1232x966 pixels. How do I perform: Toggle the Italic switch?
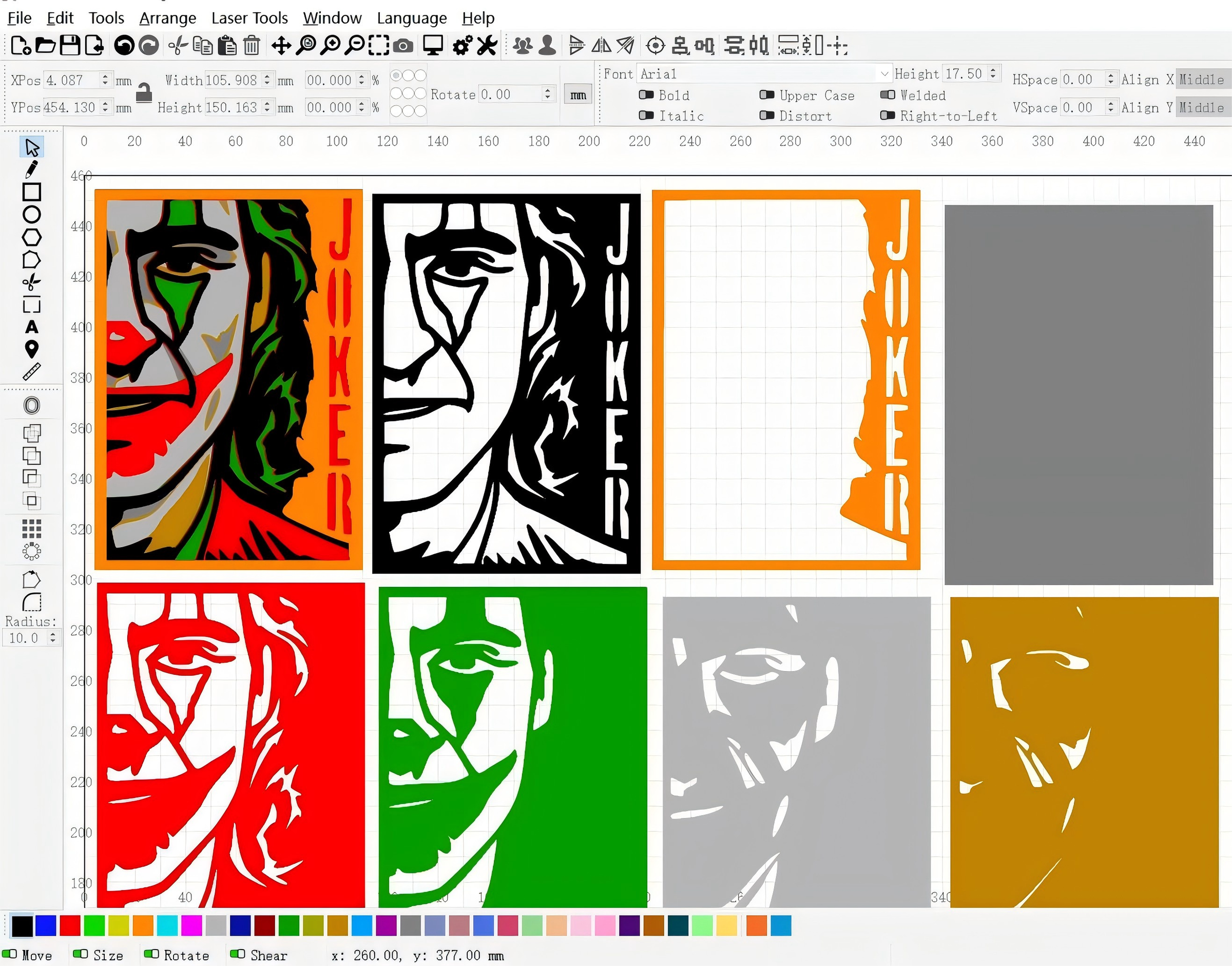[x=646, y=116]
